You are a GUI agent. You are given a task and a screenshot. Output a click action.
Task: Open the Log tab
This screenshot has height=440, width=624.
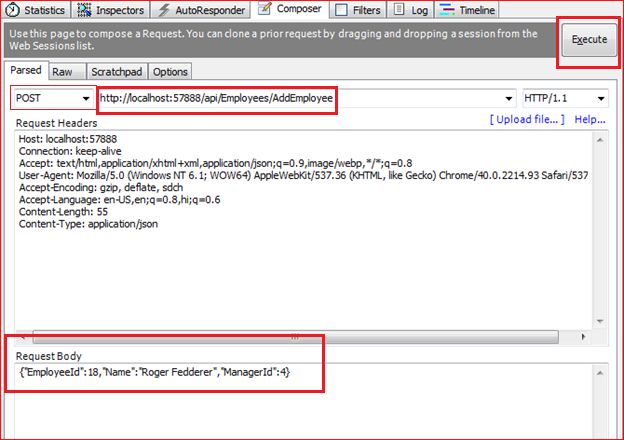pos(411,10)
